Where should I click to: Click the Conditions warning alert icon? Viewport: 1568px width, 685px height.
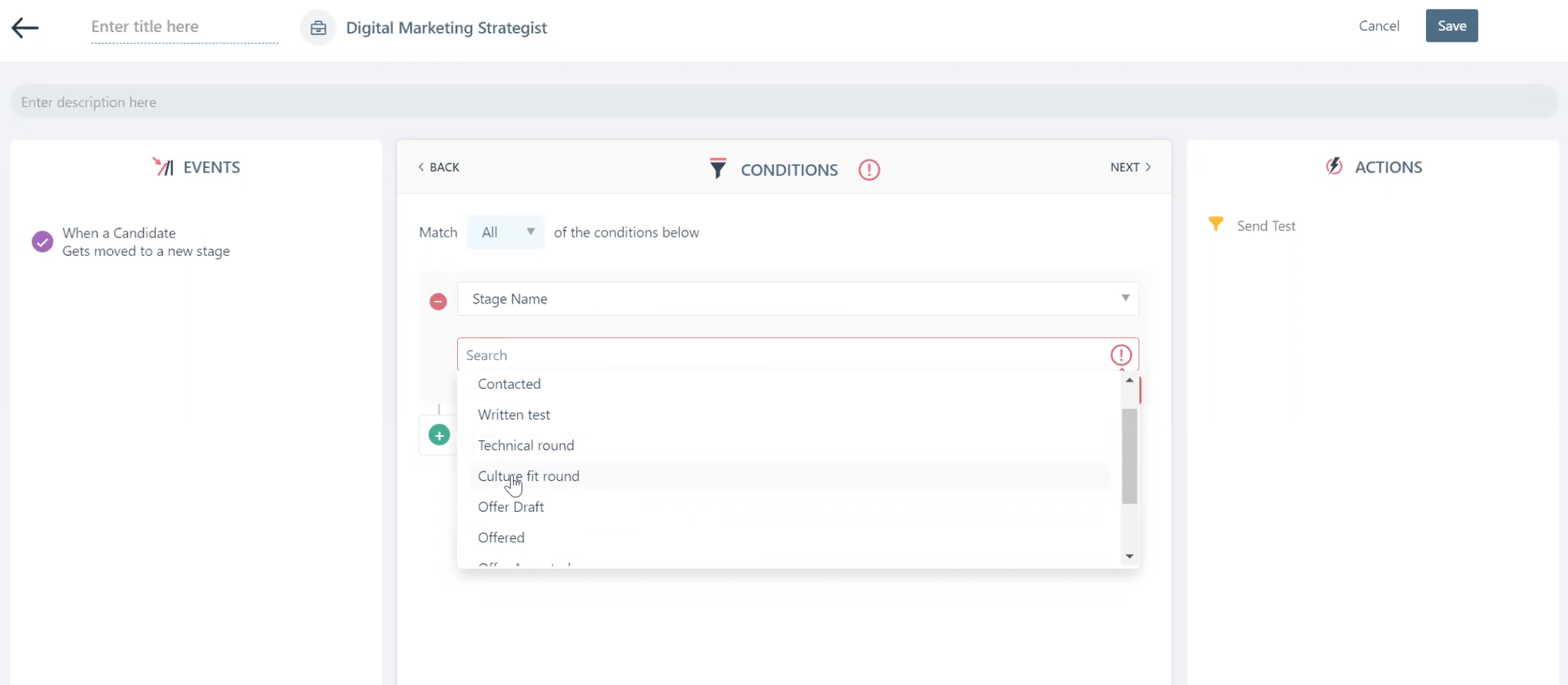pos(869,169)
